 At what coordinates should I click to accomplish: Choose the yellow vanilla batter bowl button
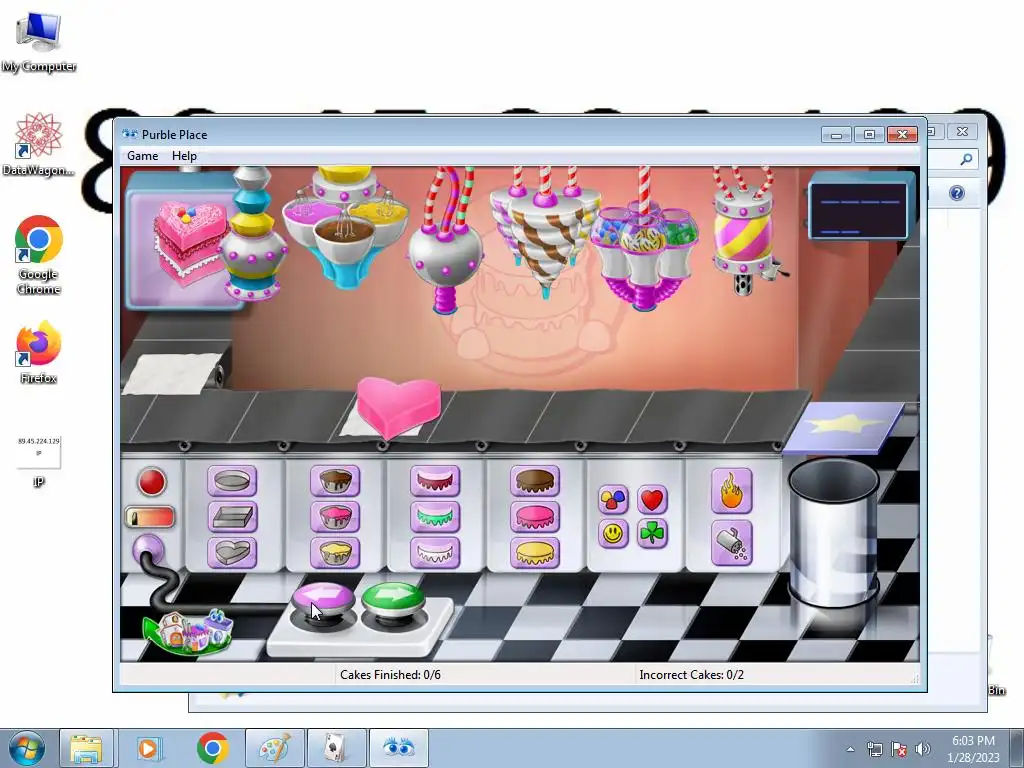335,552
